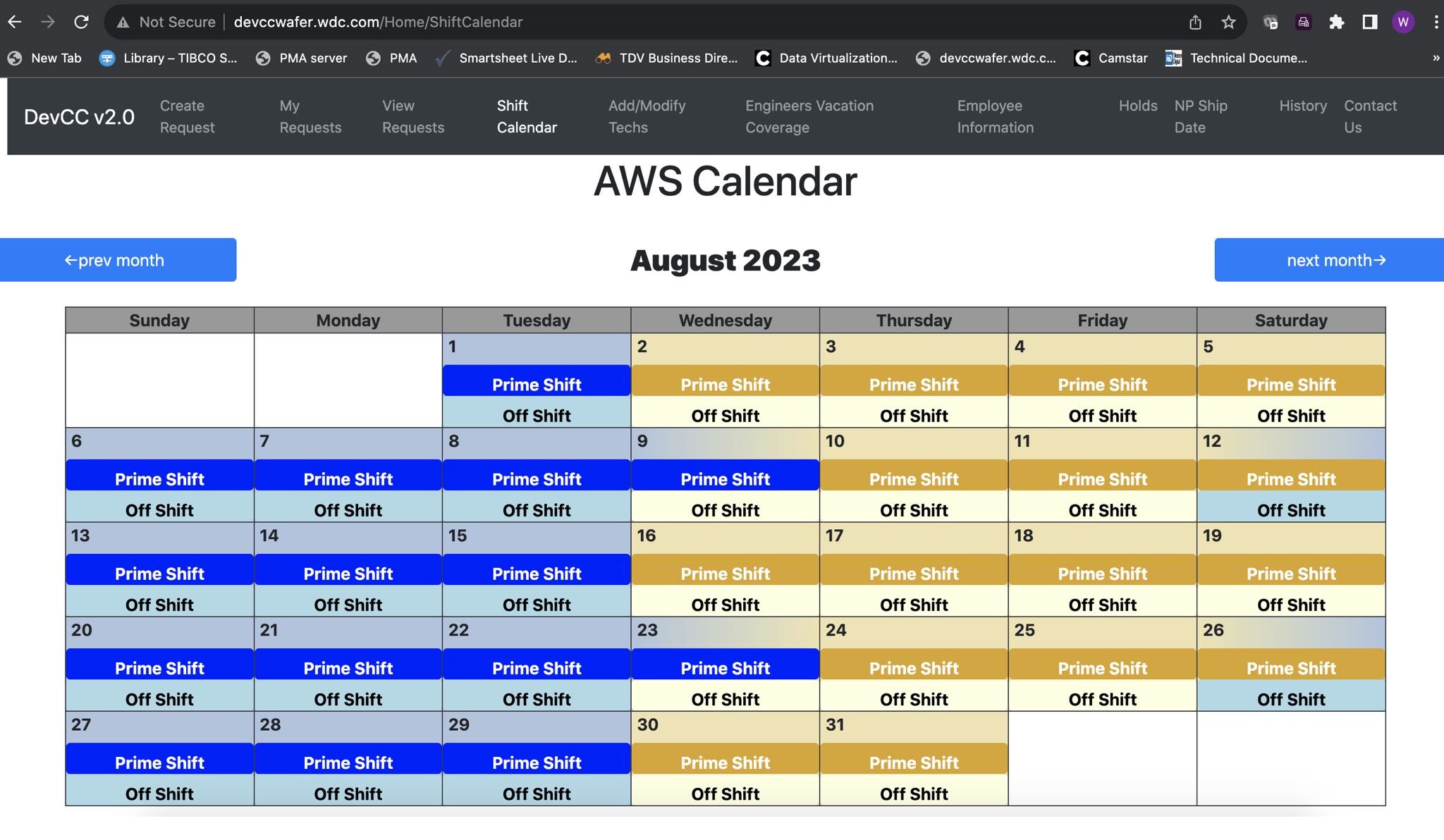Viewport: 1444px width, 840px height.
Task: Show more bookmarks with the chevron
Action: (1436, 58)
